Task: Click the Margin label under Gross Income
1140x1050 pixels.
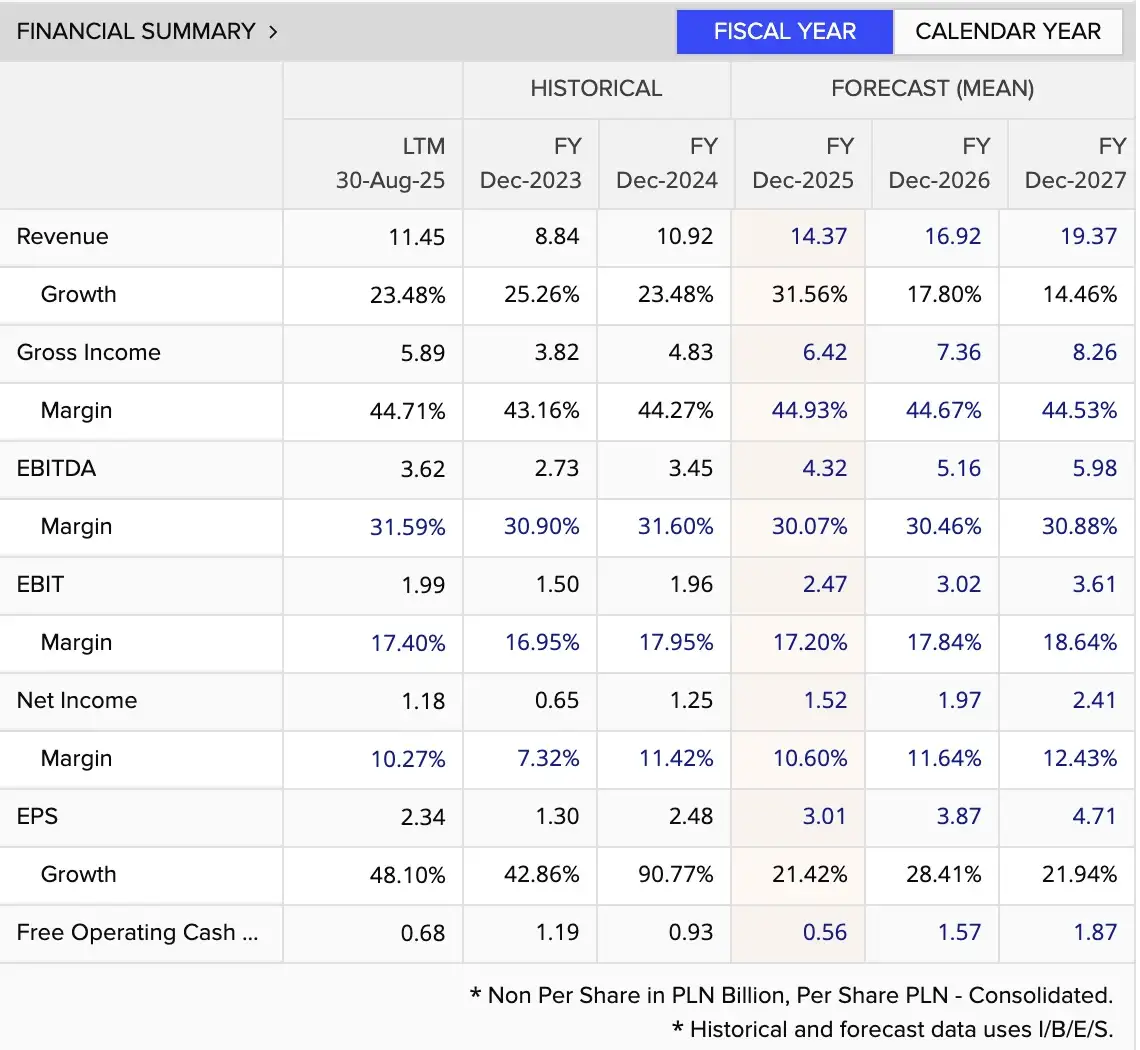Action: coord(76,411)
